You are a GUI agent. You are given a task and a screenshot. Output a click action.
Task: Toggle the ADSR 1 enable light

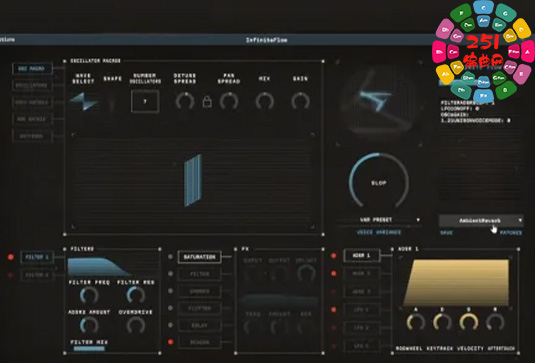coord(334,256)
